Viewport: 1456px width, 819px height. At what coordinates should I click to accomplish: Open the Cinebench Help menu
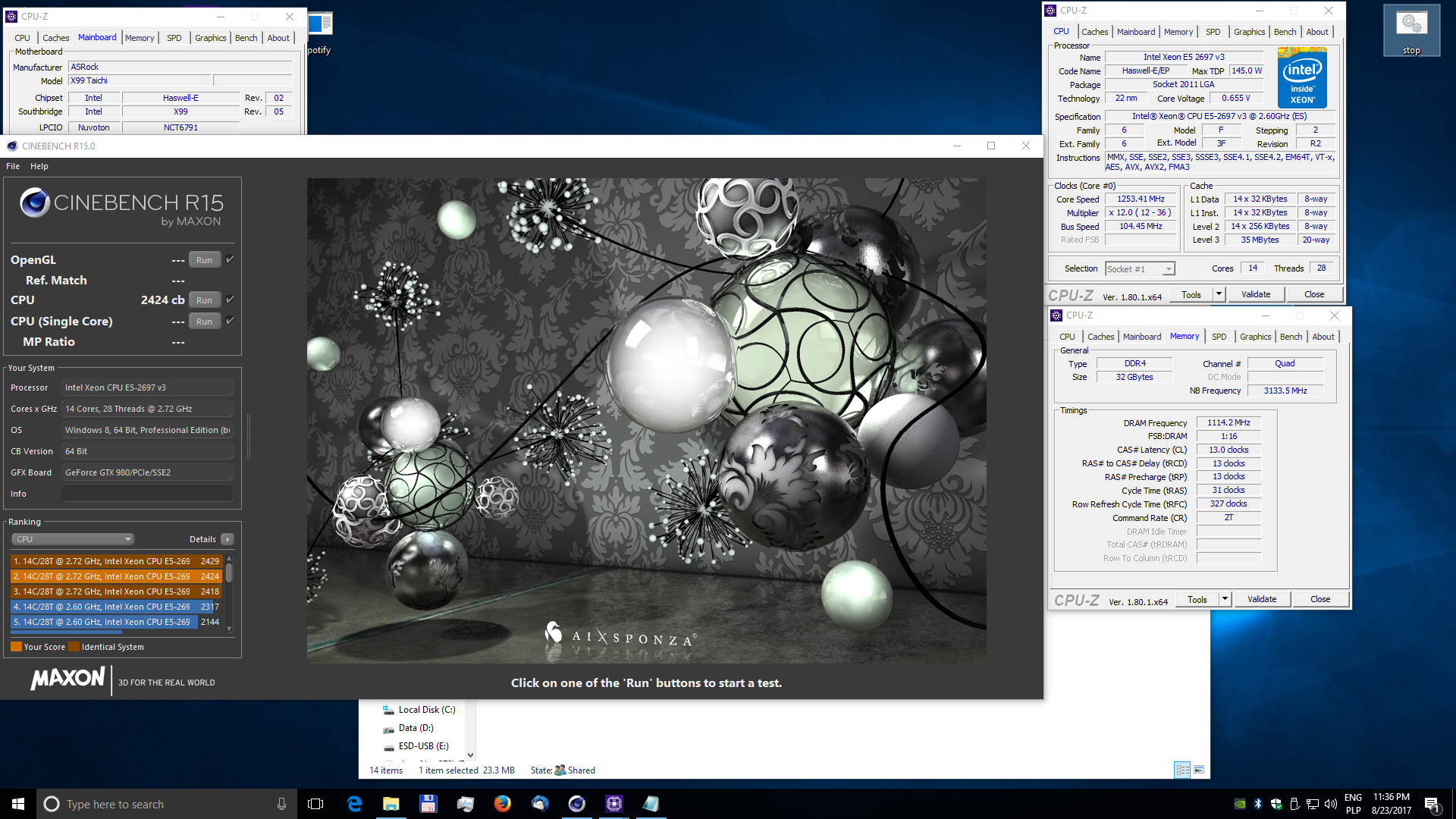point(39,166)
